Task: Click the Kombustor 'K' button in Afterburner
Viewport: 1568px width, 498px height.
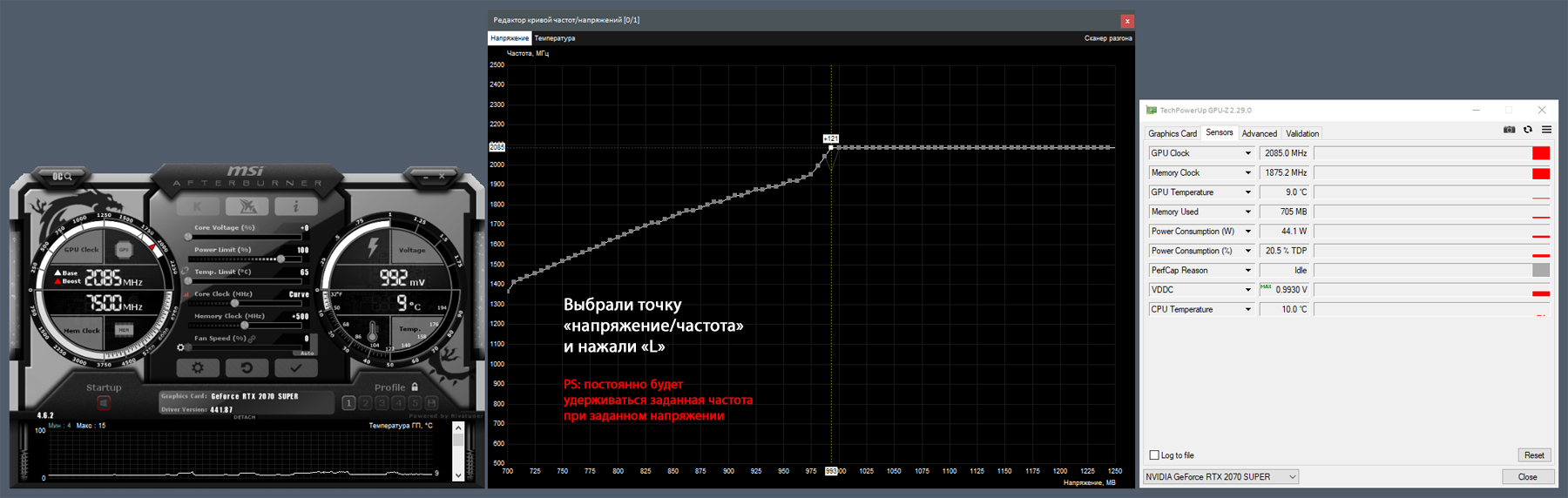Action: pos(198,206)
